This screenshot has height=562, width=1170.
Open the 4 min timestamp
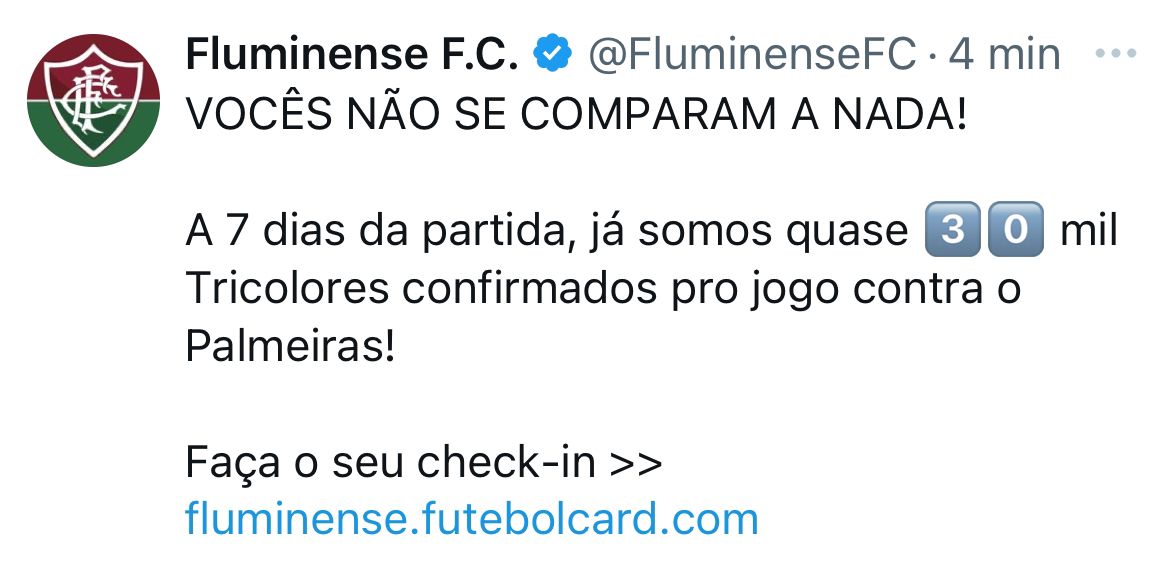1004,54
